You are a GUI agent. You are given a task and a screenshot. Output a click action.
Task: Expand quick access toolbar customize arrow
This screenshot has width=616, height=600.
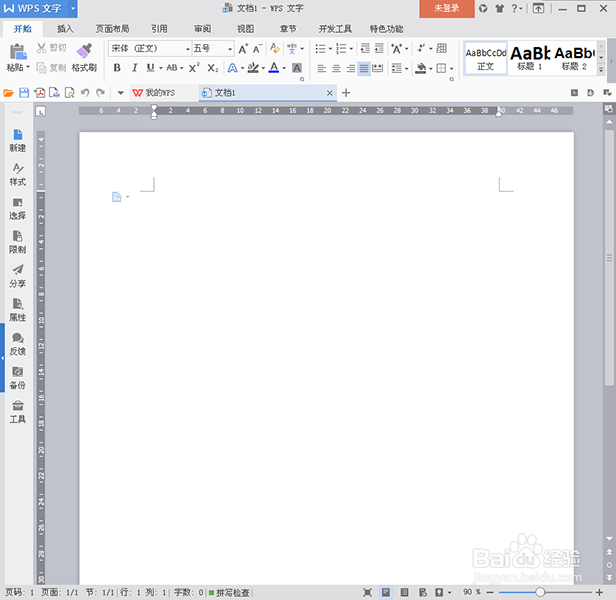point(121,93)
